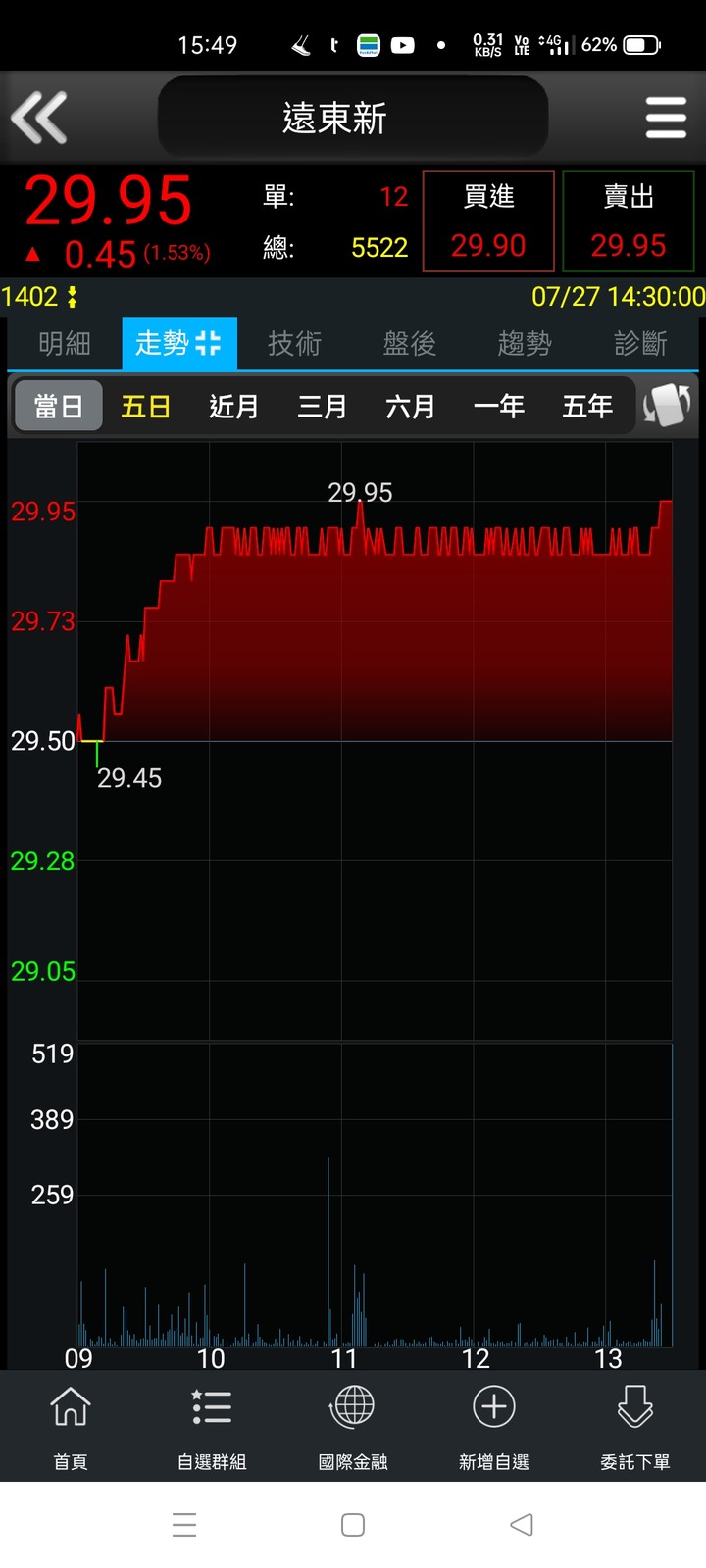Tap 買進 29.90 buy button
This screenshot has height=1568, width=706.
click(488, 221)
